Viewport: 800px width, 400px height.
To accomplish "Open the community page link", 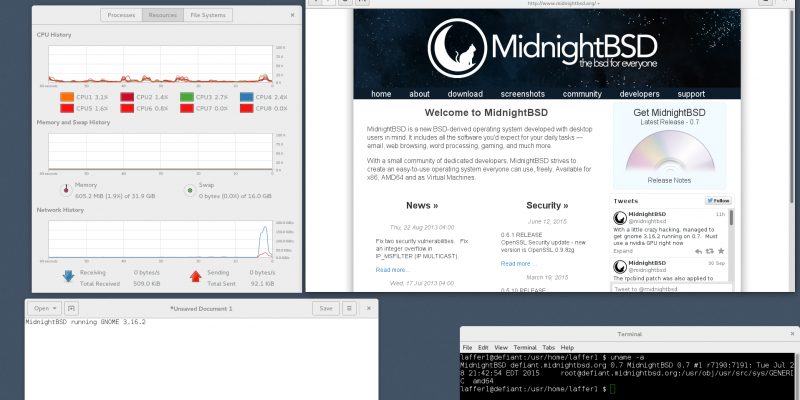I will (582, 94).
